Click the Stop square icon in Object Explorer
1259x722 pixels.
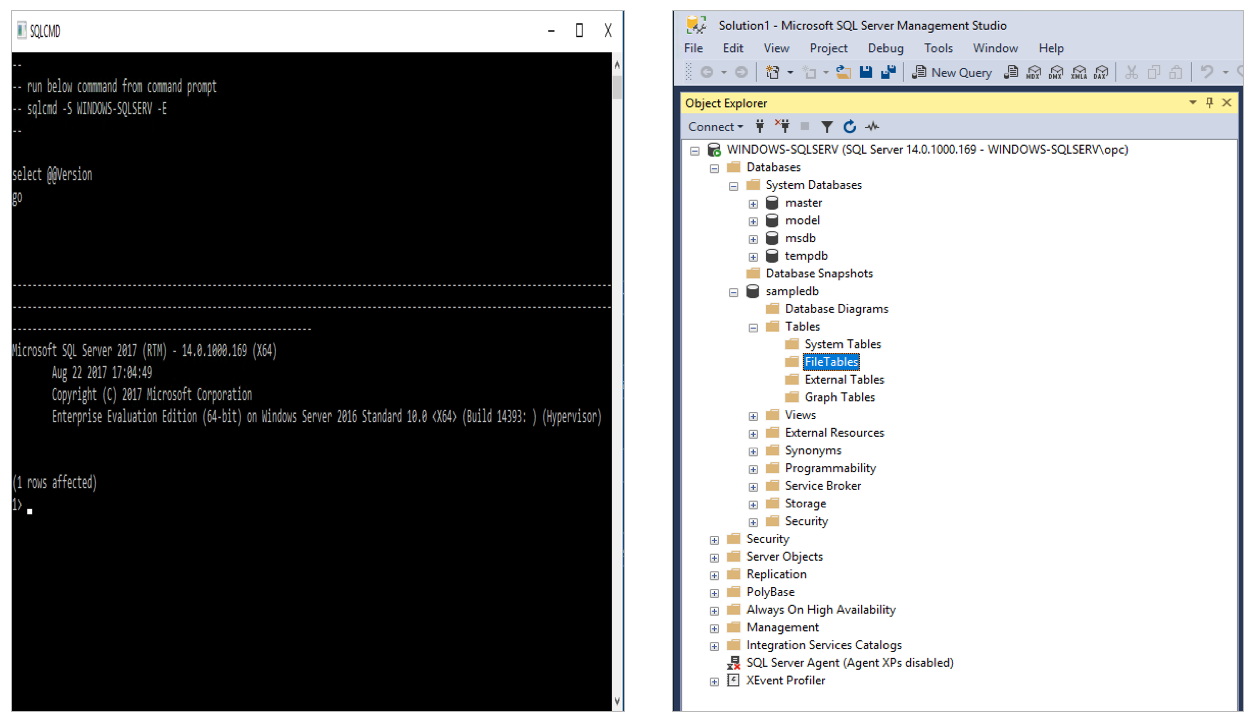point(805,127)
